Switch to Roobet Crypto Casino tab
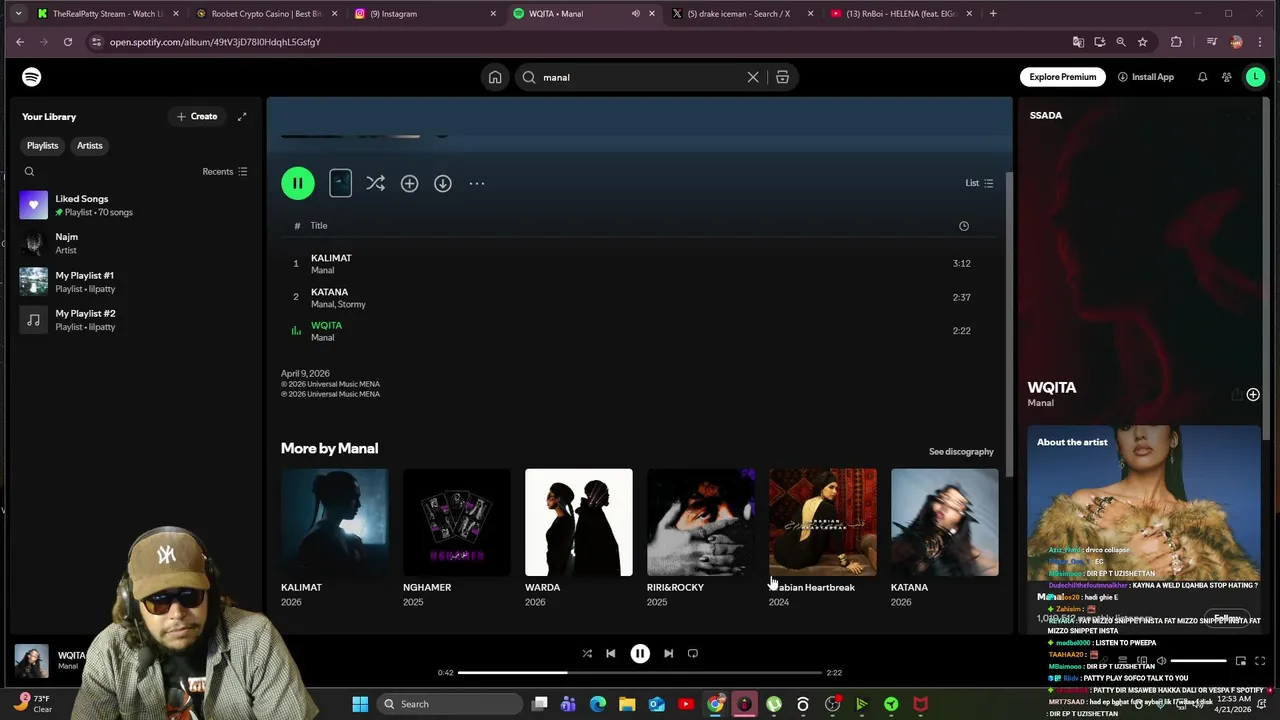1280x720 pixels. tap(265, 14)
